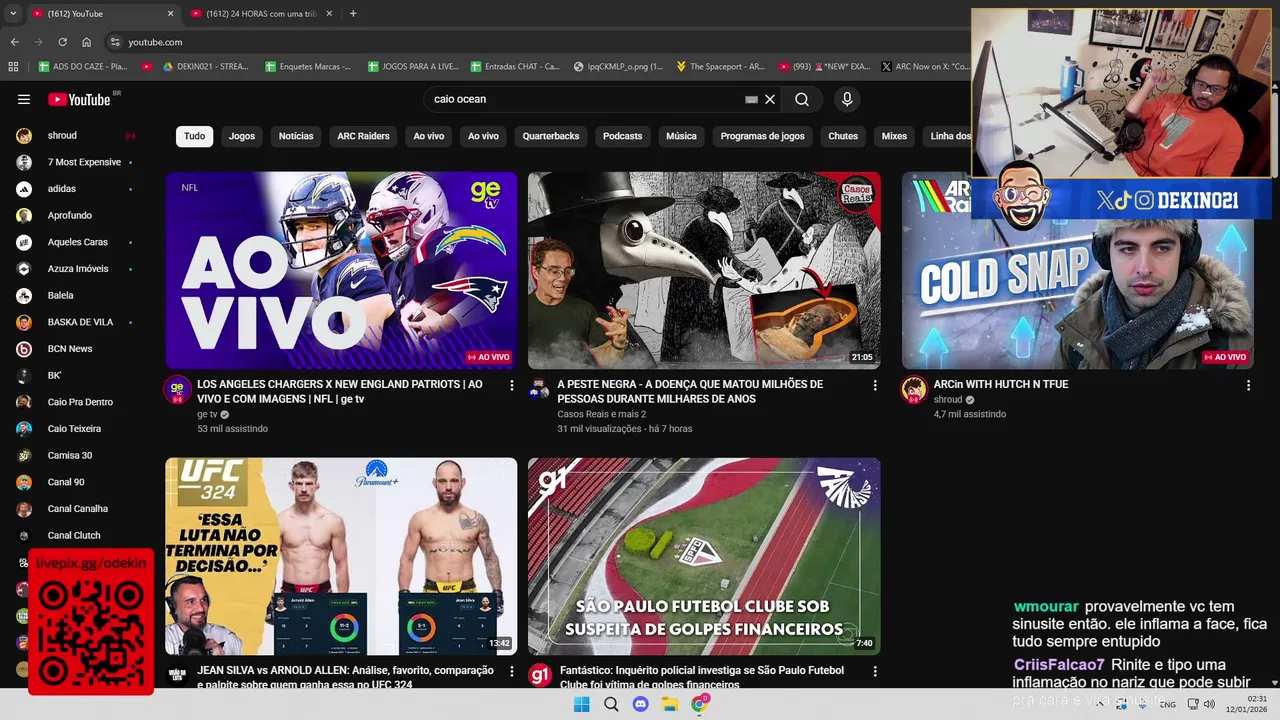Viewport: 1280px width, 720px height.
Task: Open 'ARCin WITH HUTCH N TFUE' title link
Action: pos(1001,384)
